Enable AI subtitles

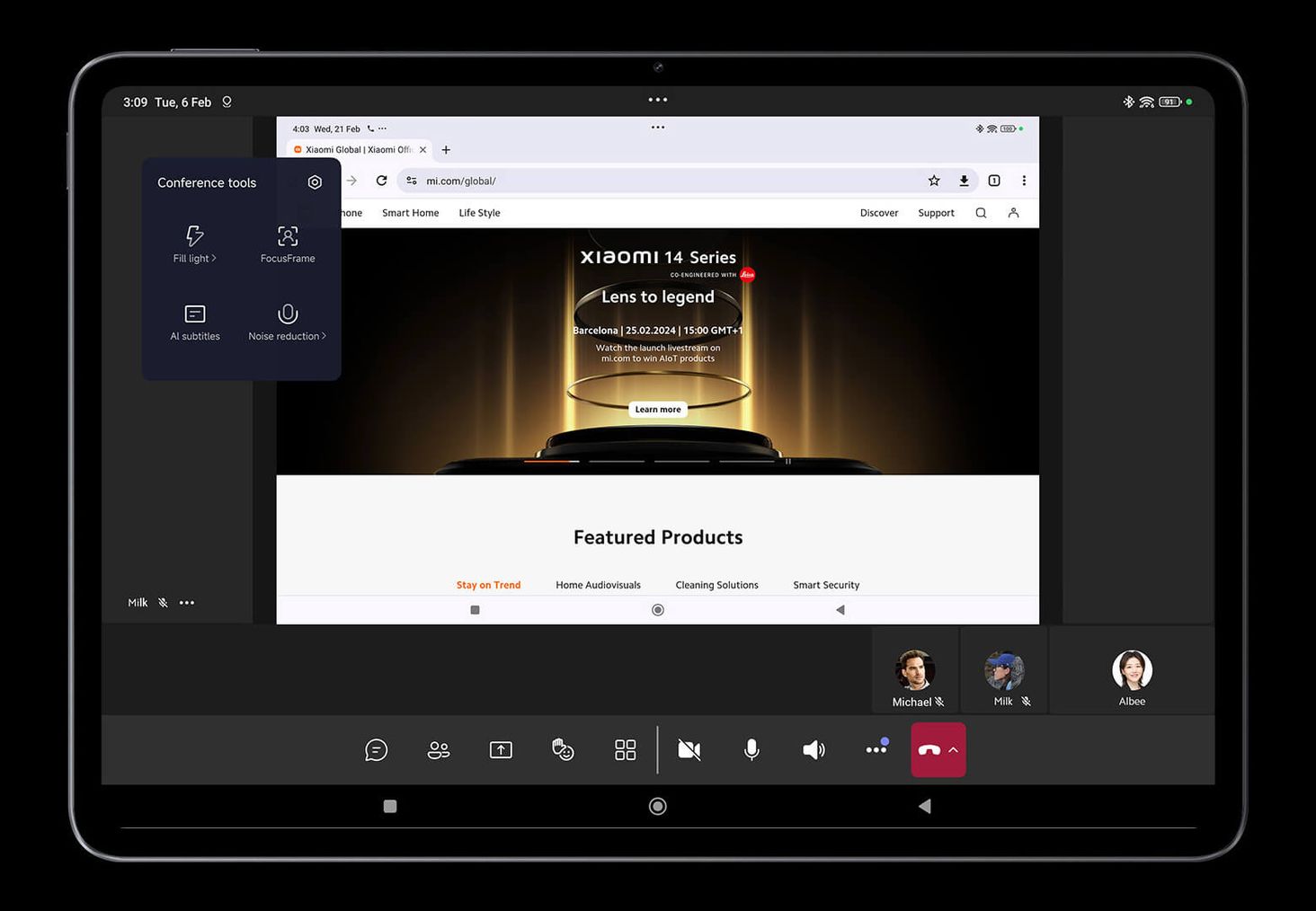pyautogui.click(x=195, y=322)
